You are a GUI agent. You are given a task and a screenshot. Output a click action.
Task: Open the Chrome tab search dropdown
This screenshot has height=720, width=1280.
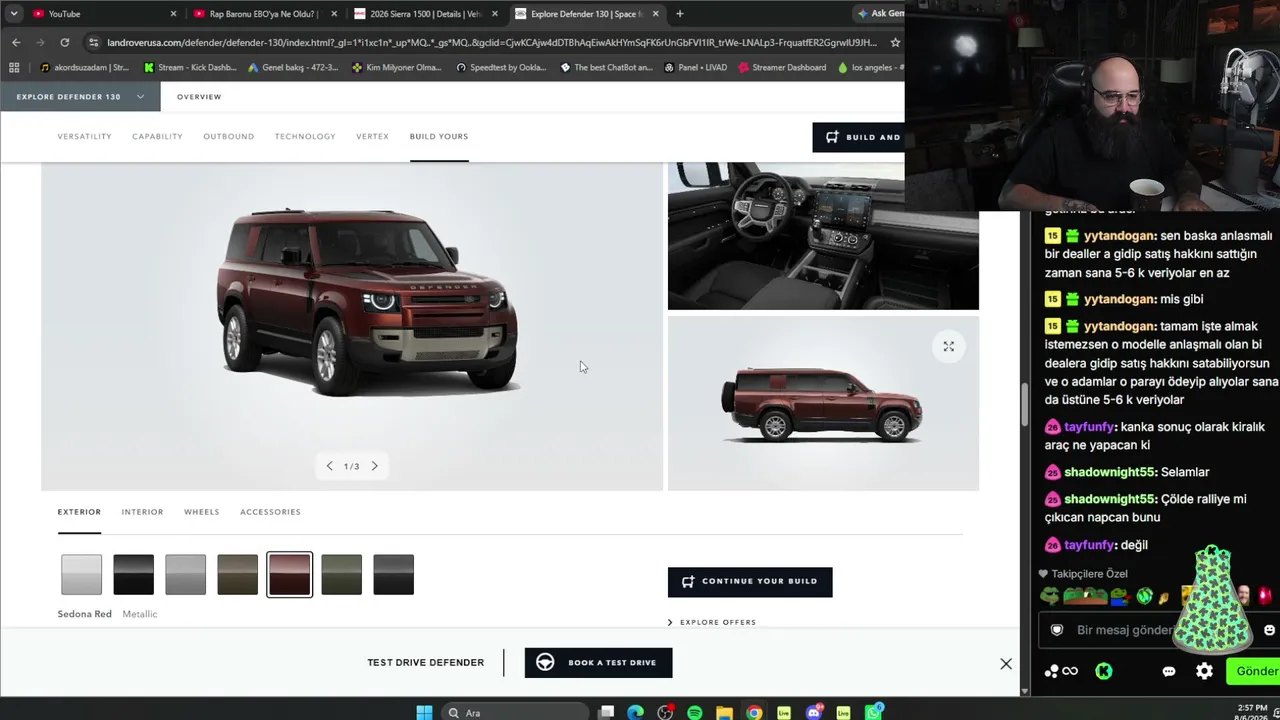(x=14, y=14)
